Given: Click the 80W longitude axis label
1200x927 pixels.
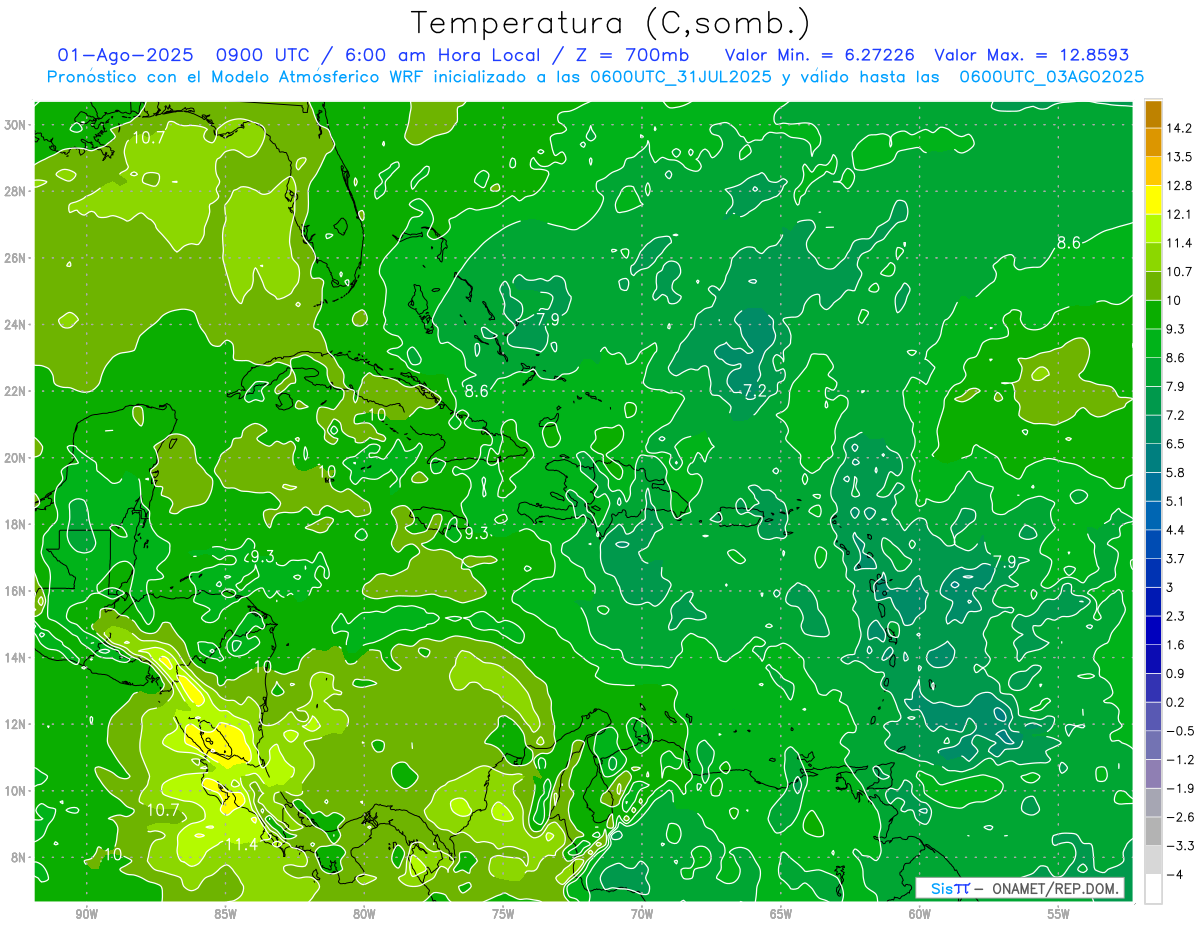Looking at the screenshot, I should [x=364, y=914].
